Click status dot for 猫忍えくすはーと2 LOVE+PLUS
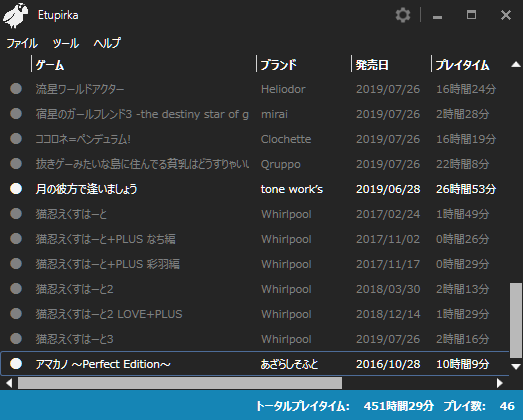The image size is (523, 420). 16,314
